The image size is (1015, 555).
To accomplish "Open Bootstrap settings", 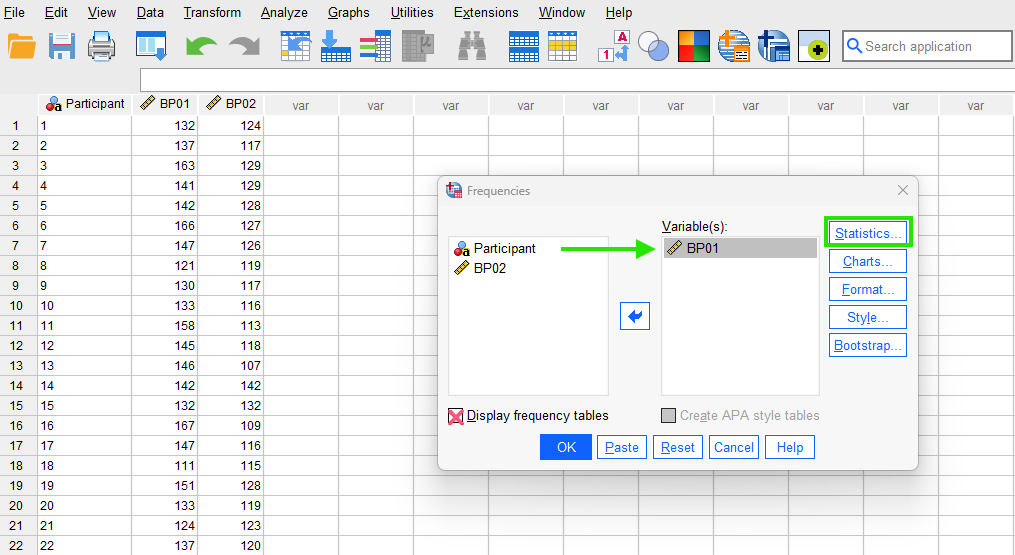I will 867,345.
